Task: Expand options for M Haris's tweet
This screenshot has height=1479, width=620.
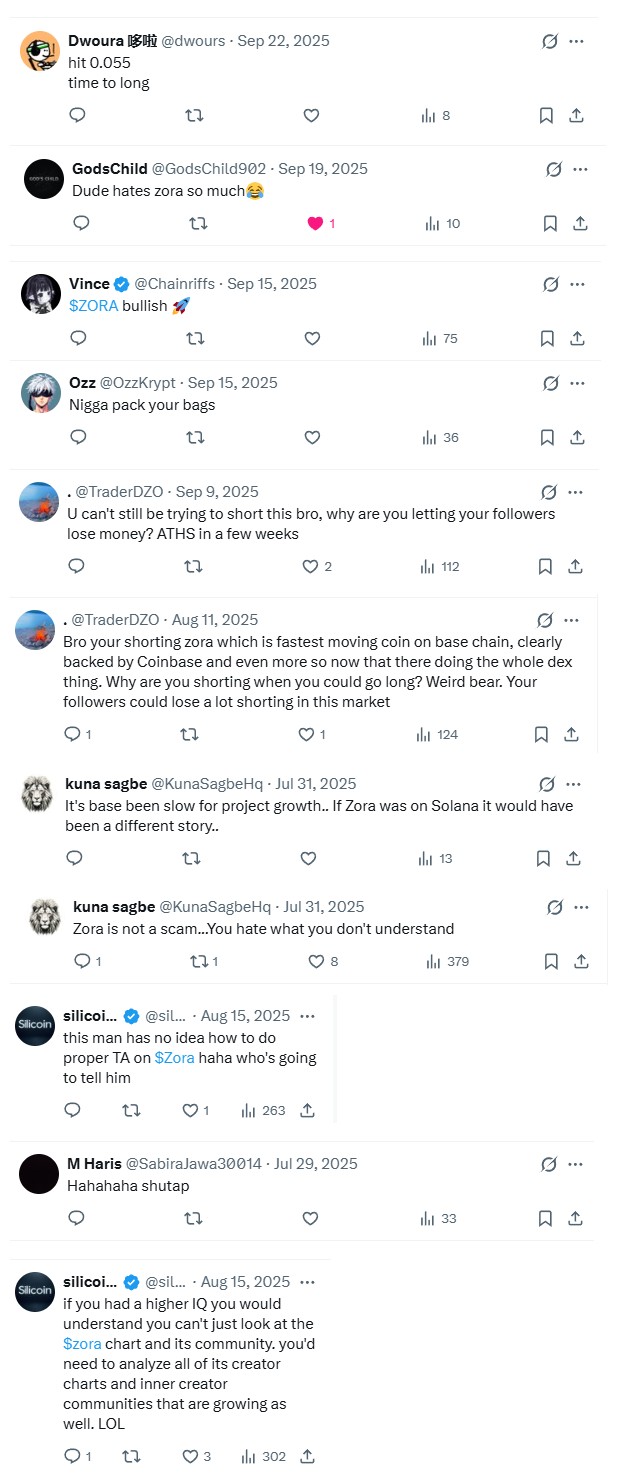Action: (575, 1164)
